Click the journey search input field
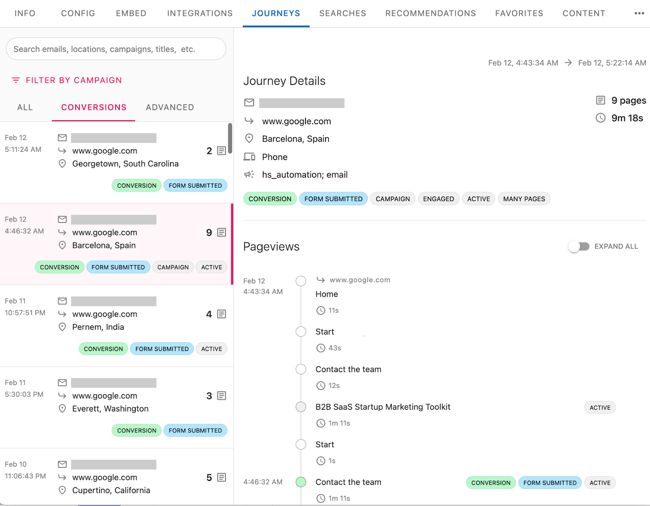The width and height of the screenshot is (650, 506). (x=116, y=49)
